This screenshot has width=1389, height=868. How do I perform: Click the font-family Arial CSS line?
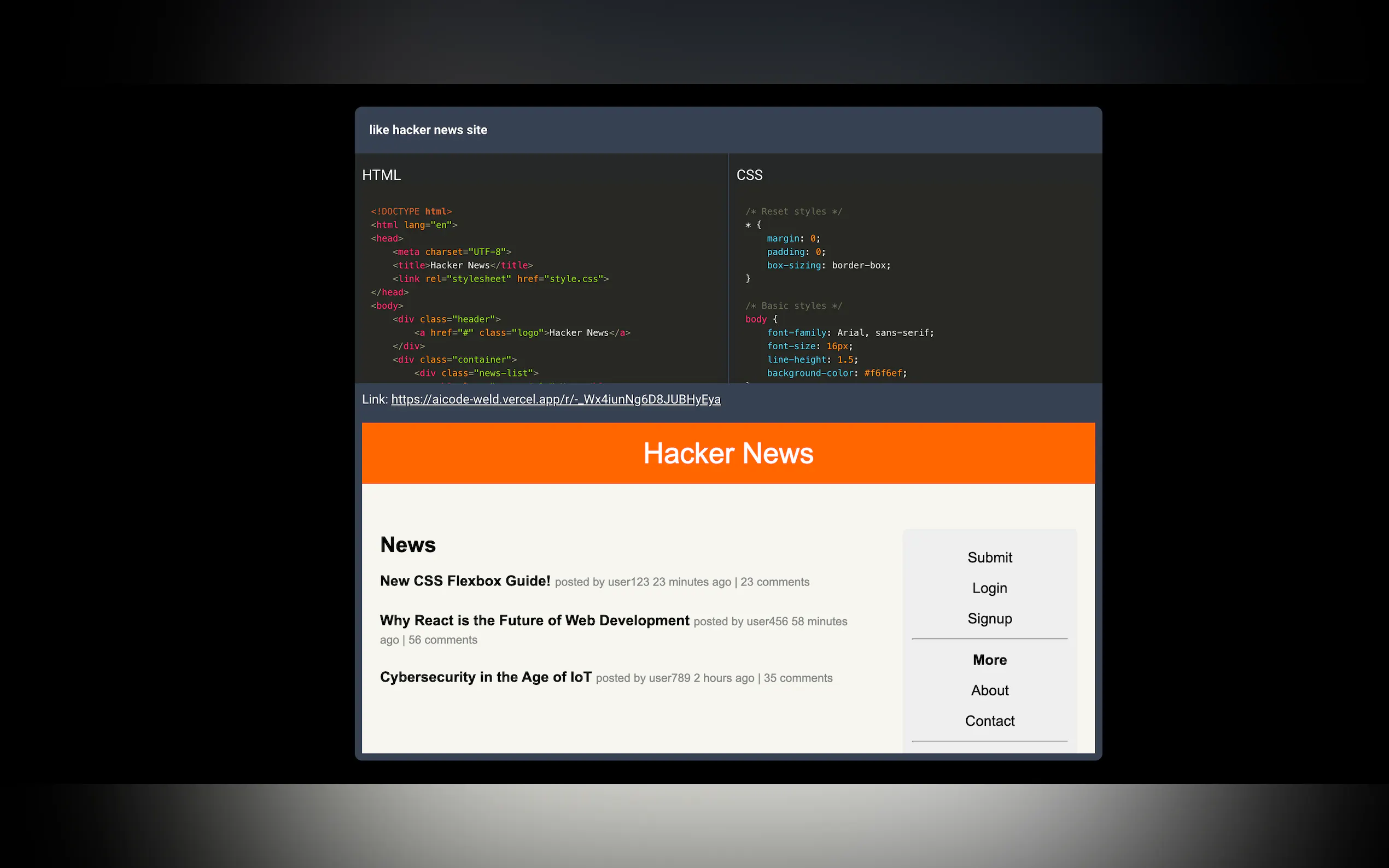click(850, 333)
